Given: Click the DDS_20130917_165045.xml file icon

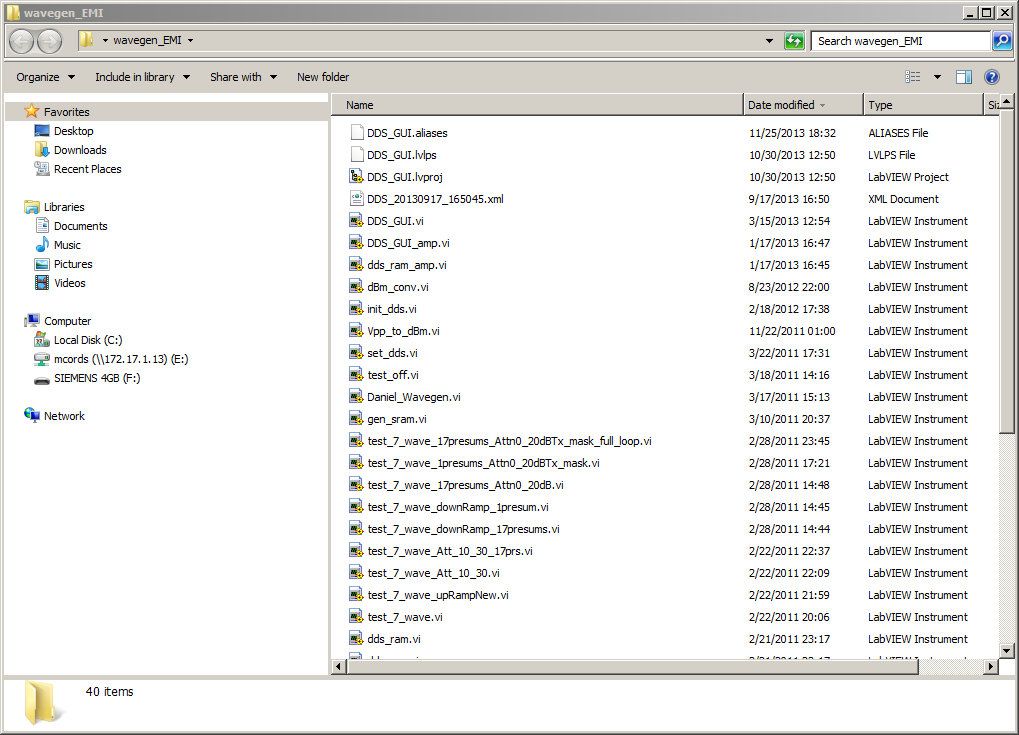Looking at the screenshot, I should 357,199.
